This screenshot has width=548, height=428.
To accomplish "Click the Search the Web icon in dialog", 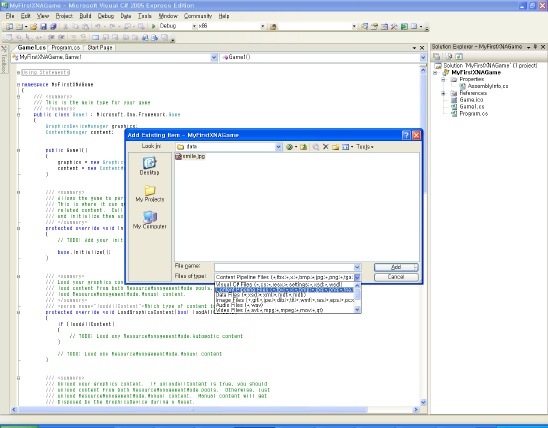I will click(316, 147).
